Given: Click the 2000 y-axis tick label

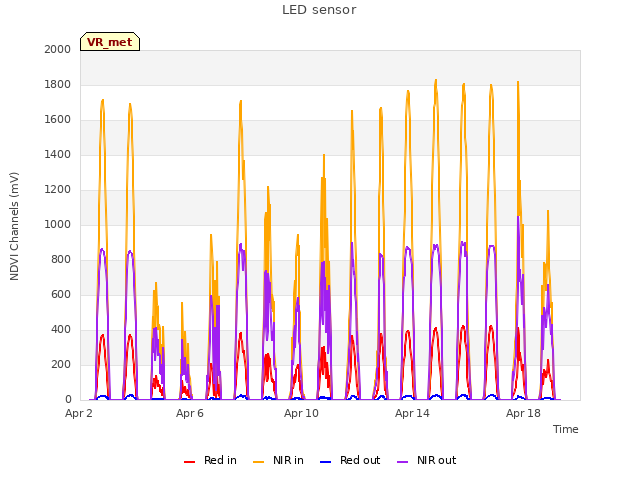Looking at the screenshot, I should 58,49.
